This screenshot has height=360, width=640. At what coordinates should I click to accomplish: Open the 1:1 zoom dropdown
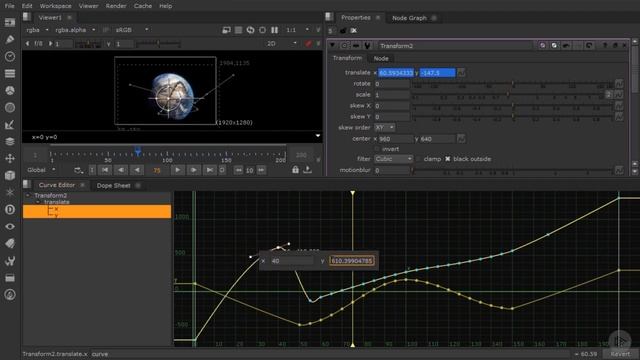coord(298,30)
